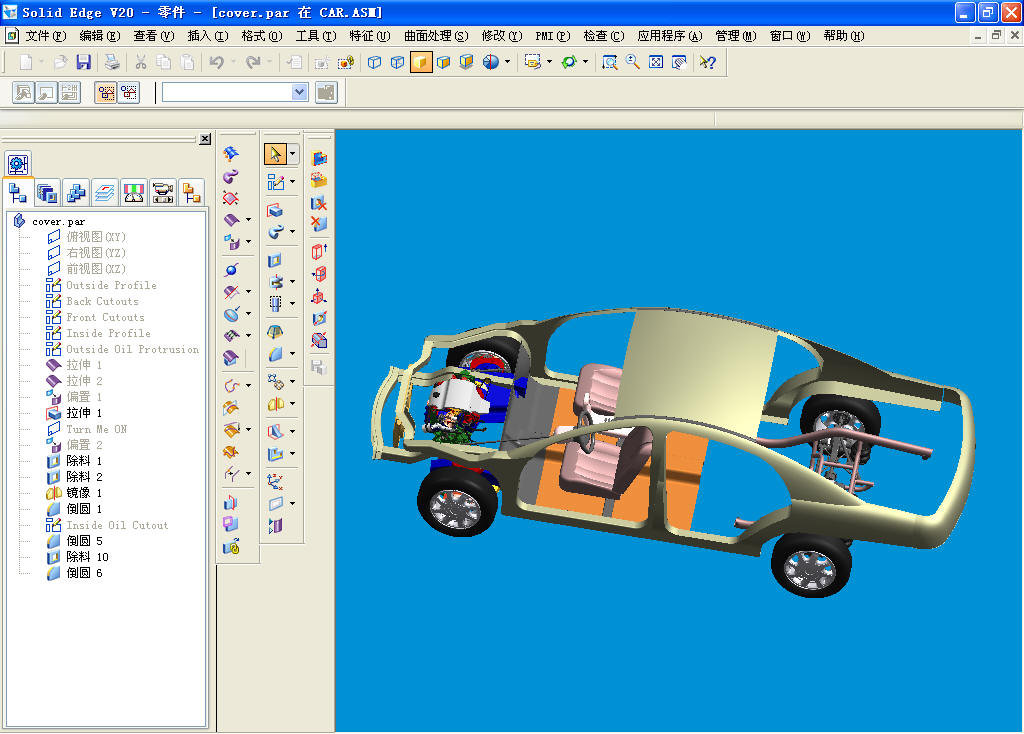Viewport: 1024px width, 734px height.
Task: Click the Print icon
Action: pos(112,62)
